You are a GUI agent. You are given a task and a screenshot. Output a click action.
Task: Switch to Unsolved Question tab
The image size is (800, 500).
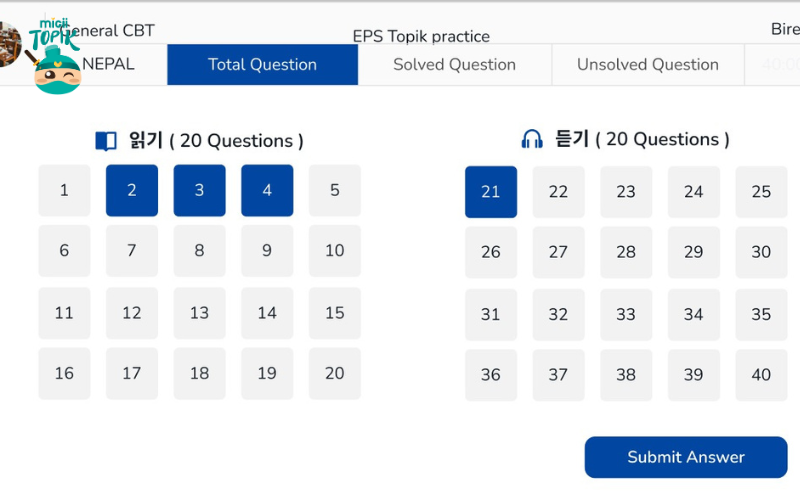[647, 65]
